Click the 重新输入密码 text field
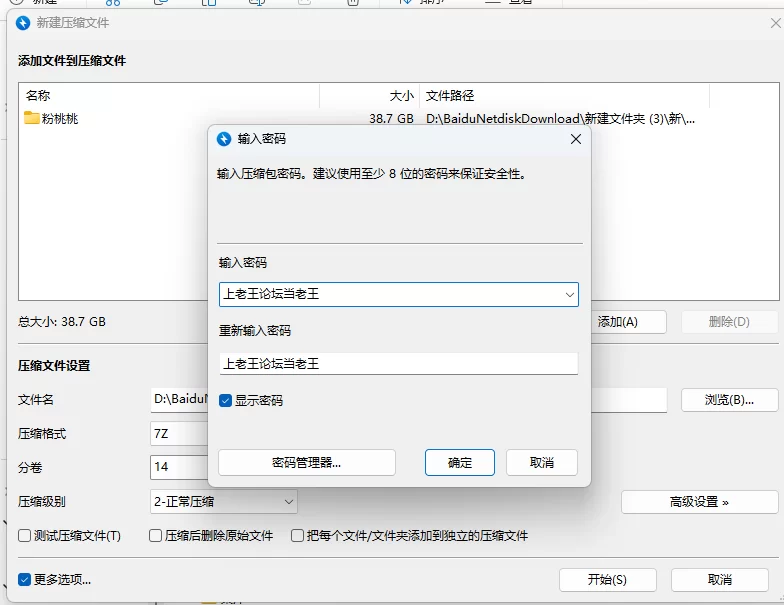The height and width of the screenshot is (605, 784). (x=398, y=364)
